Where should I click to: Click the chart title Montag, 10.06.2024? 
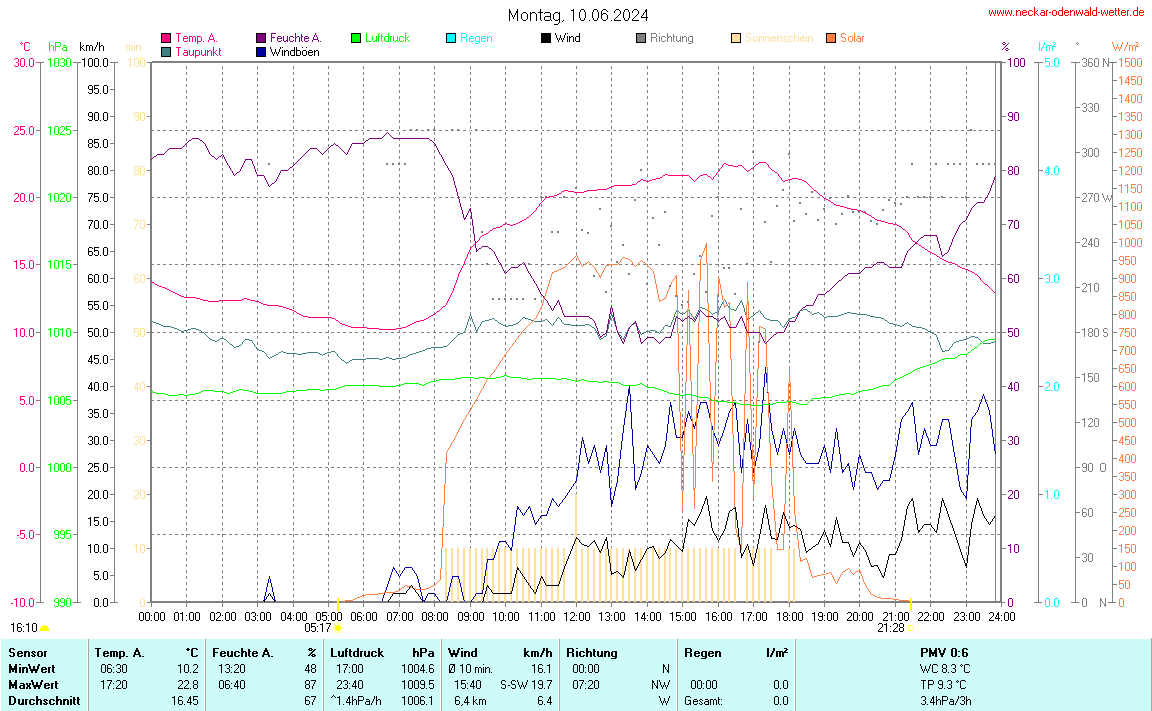(577, 15)
